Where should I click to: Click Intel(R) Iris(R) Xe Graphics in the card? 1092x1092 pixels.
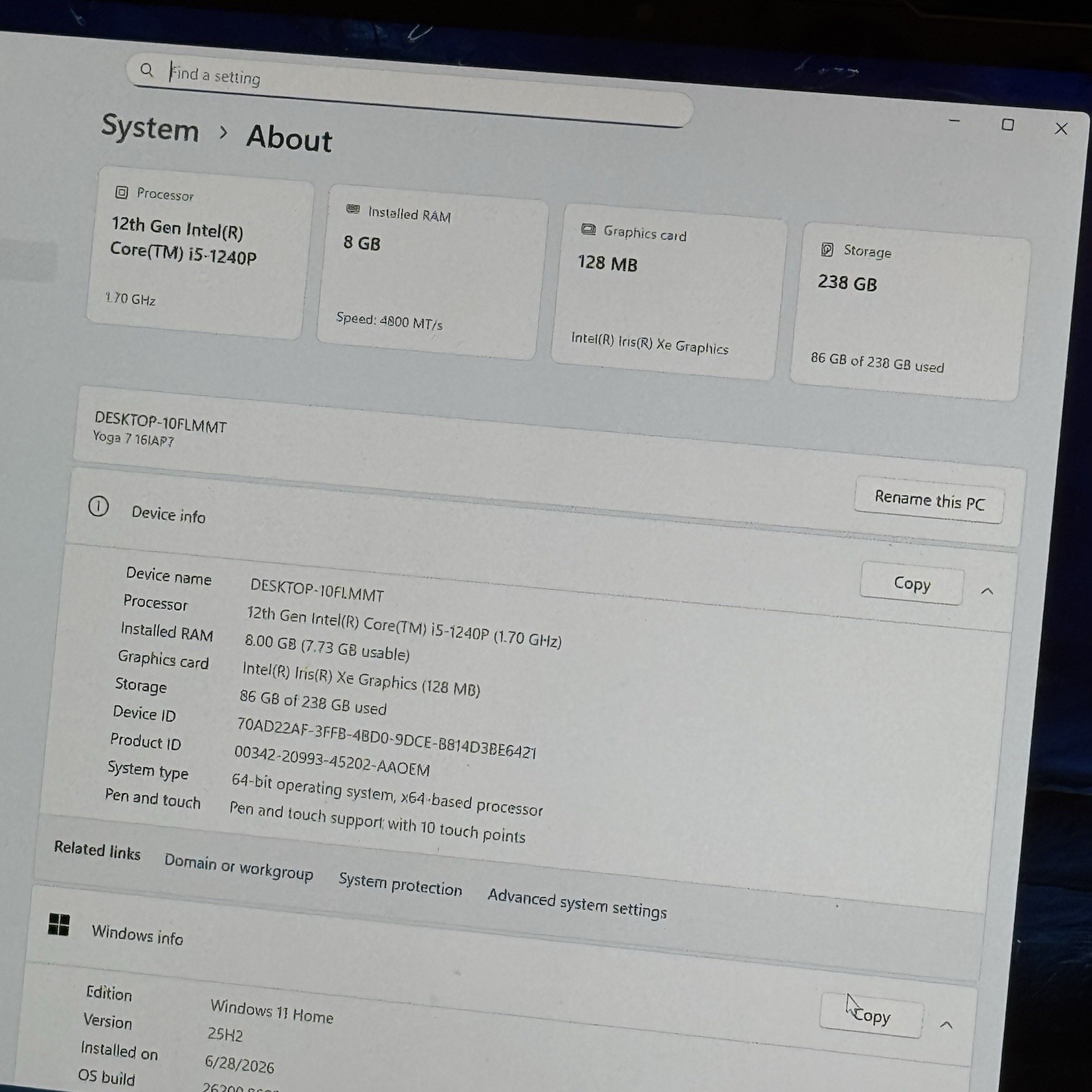point(650,343)
